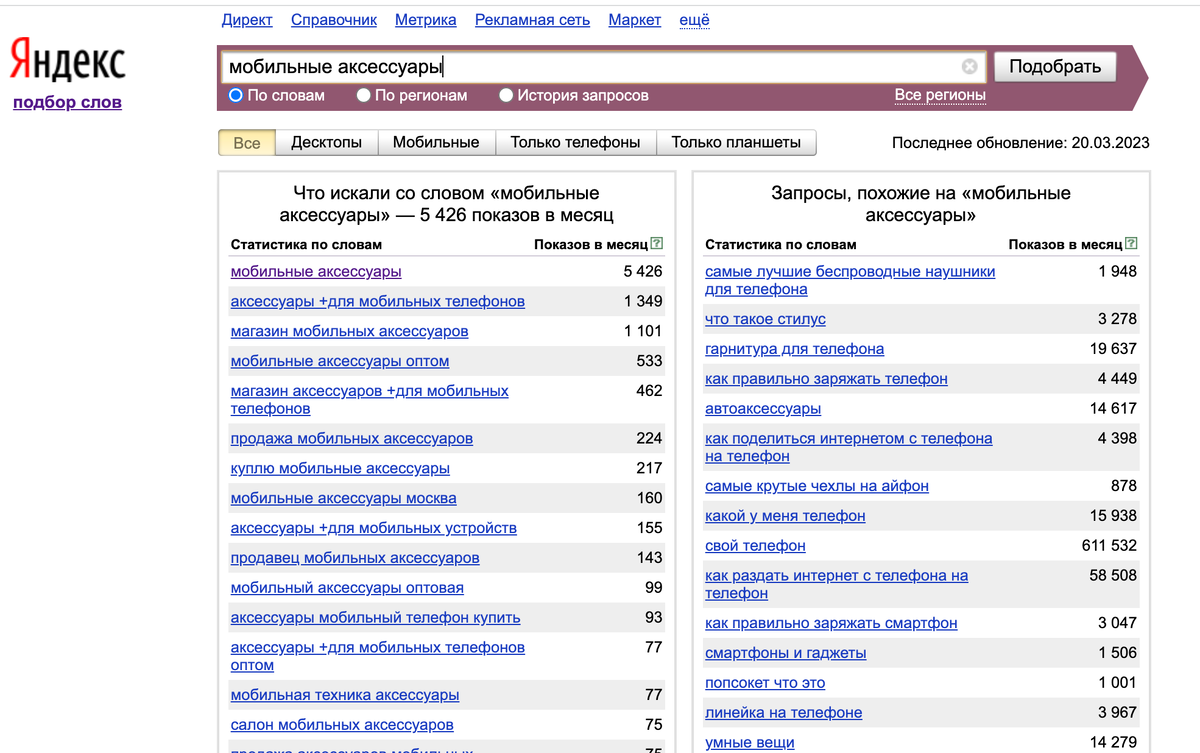Image resolution: width=1200 pixels, height=753 pixels.
Task: Select the 'По словам' radio option
Action: pyautogui.click(x=236, y=95)
